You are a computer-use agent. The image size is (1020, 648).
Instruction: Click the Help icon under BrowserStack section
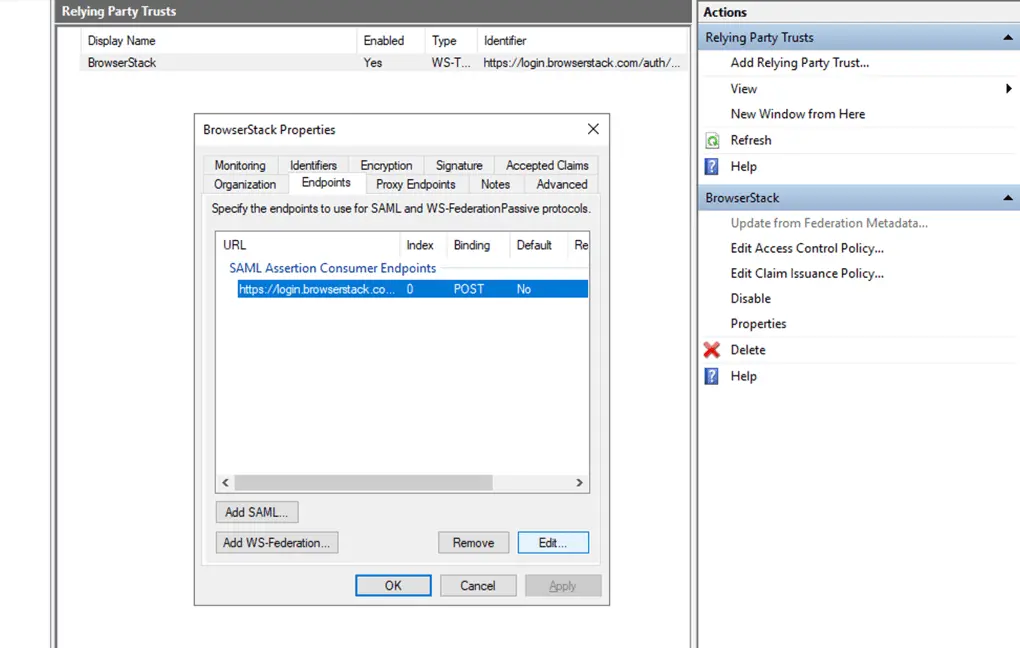[712, 377]
